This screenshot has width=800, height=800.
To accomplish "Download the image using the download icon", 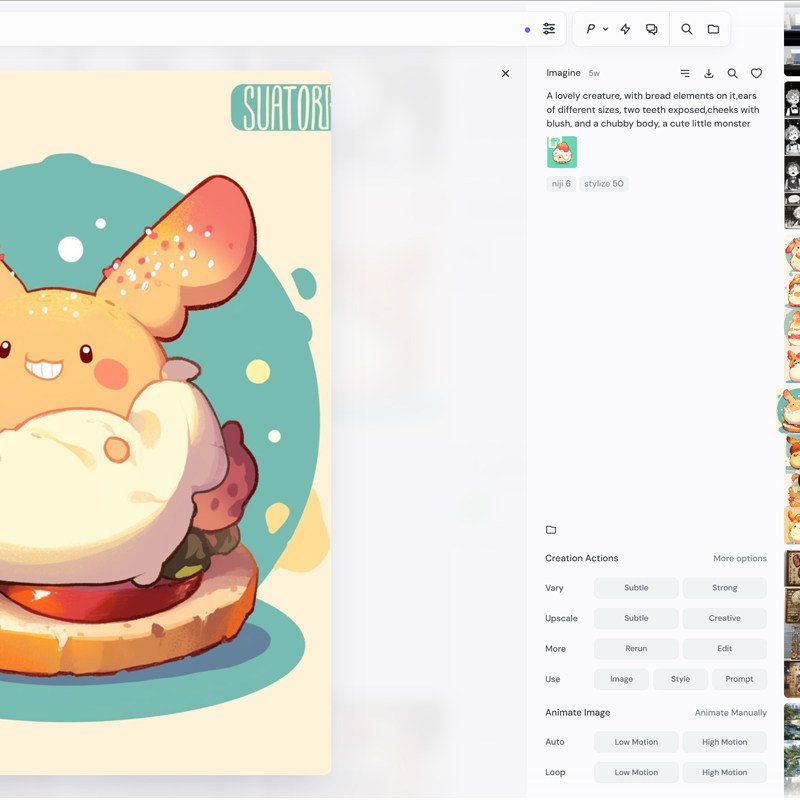I will coord(709,73).
